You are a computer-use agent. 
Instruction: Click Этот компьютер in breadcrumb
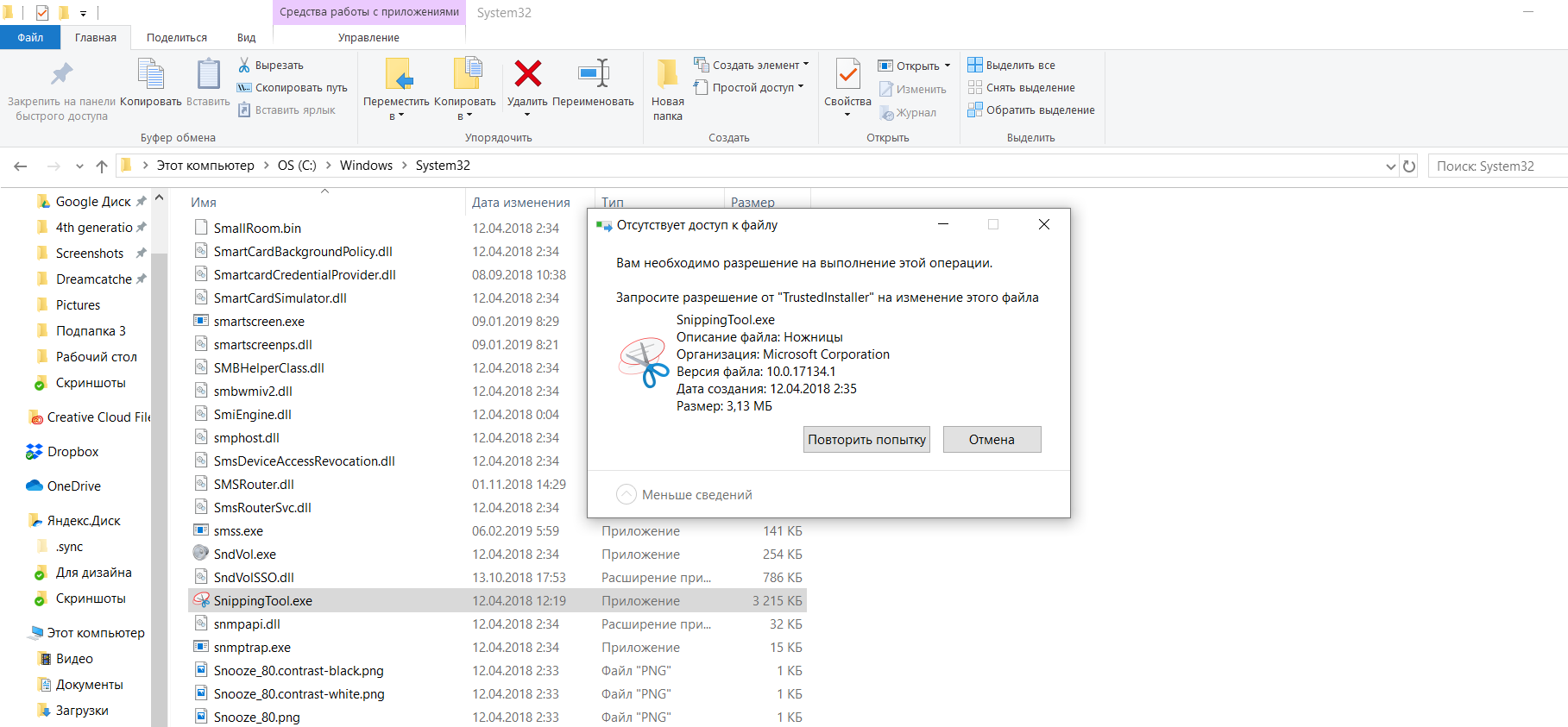(x=205, y=166)
